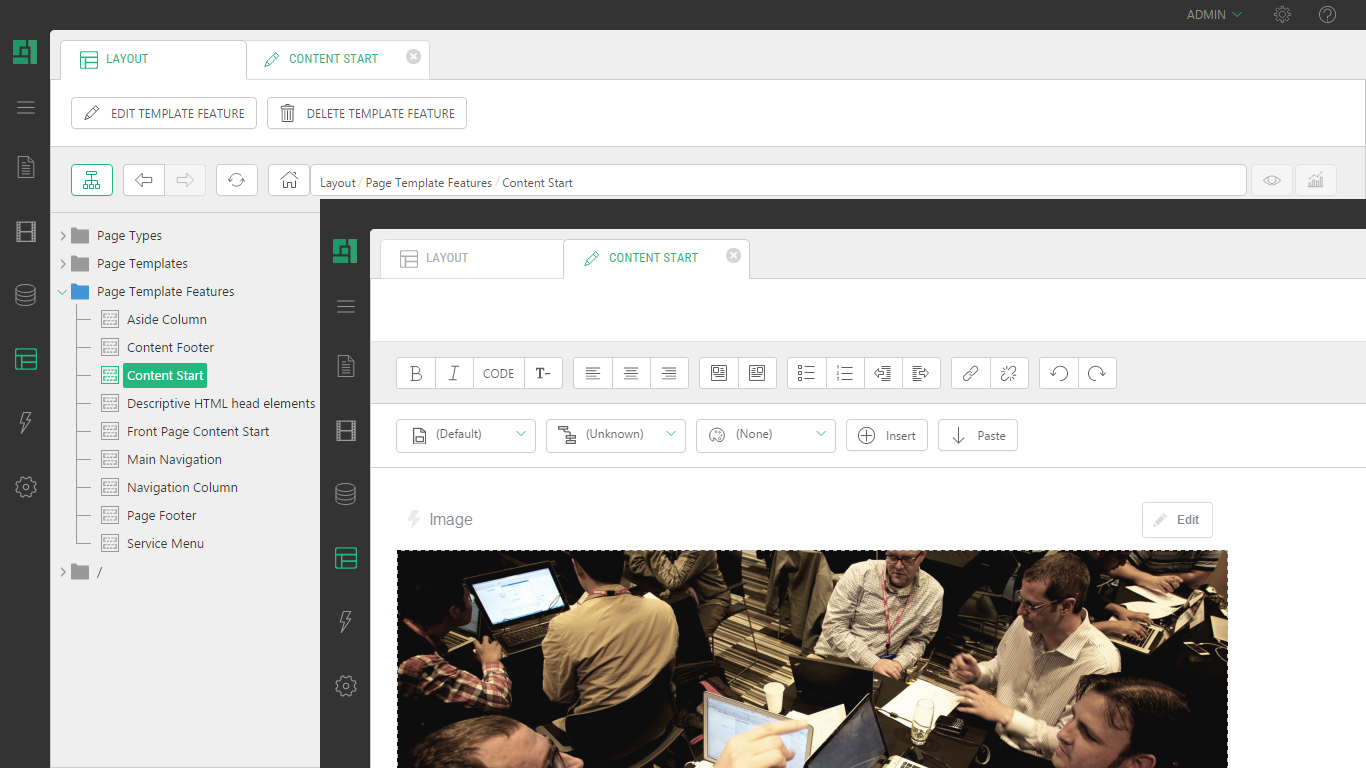Open Media perspective in inner window sidebar
Image resolution: width=1366 pixels, height=768 pixels.
346,431
